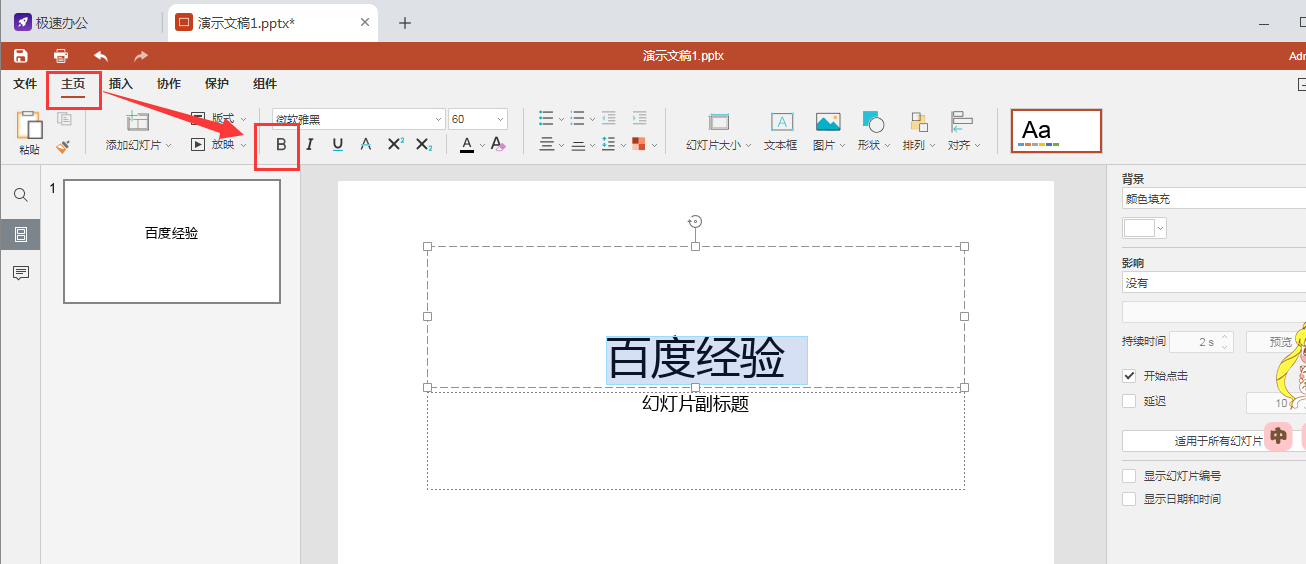Switch to the 保护 tab
Screen dimensions: 1306x564
pyautogui.click(x=217, y=84)
